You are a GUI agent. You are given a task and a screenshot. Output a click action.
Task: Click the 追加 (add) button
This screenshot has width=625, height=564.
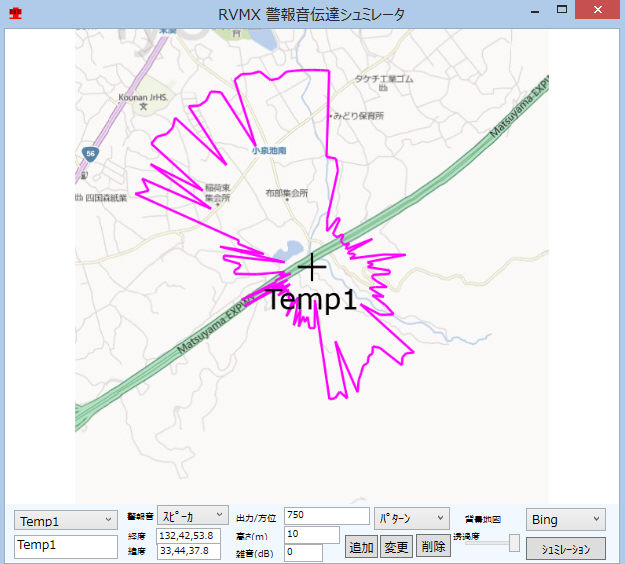(x=360, y=547)
